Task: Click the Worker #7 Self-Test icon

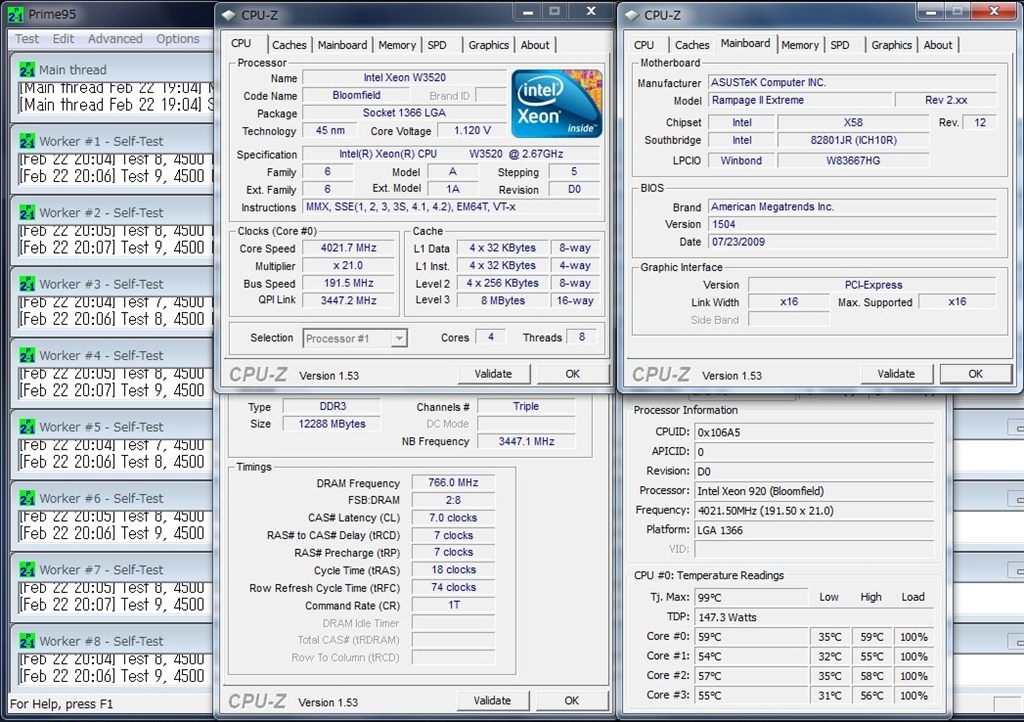Action: tap(27, 569)
